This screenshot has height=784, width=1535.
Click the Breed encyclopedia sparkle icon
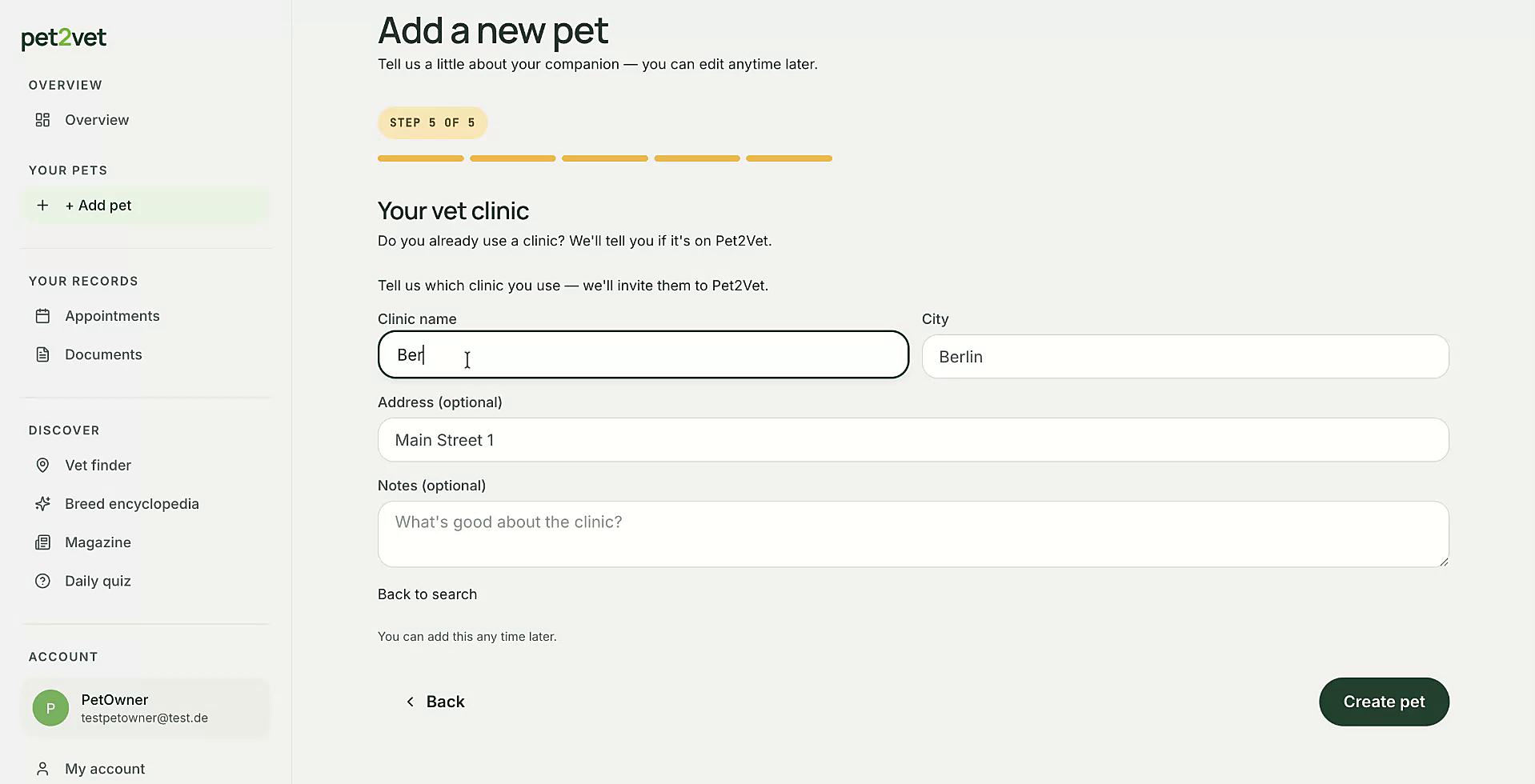42,504
